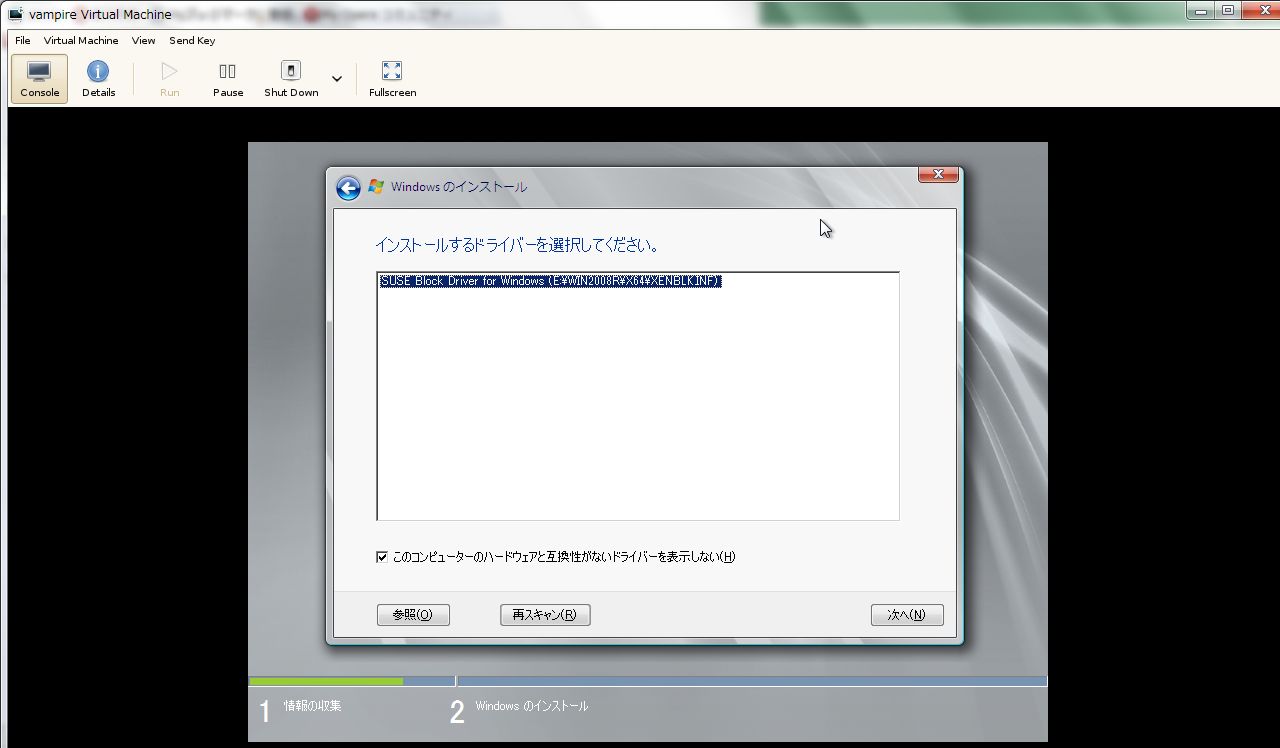The height and width of the screenshot is (748, 1280).
Task: Close the Windows installer dialog
Action: pos(938,174)
